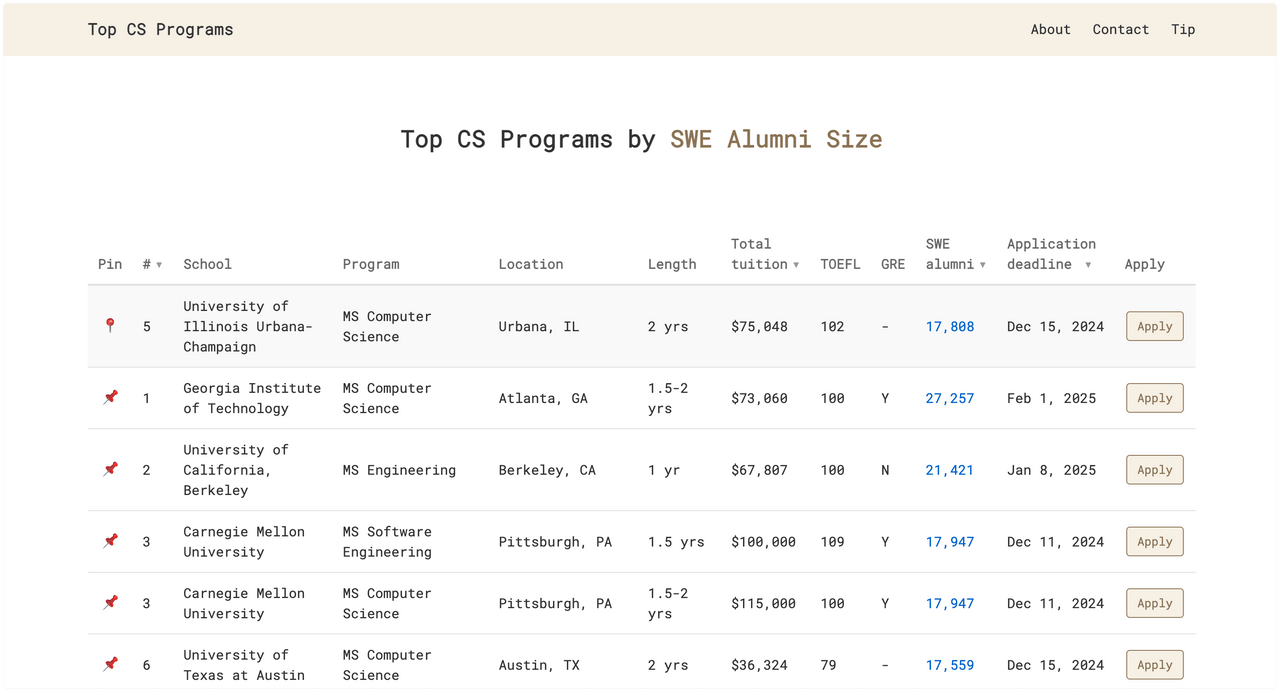Unpin University of Illinois Urbana-Champaign row

click(x=110, y=326)
